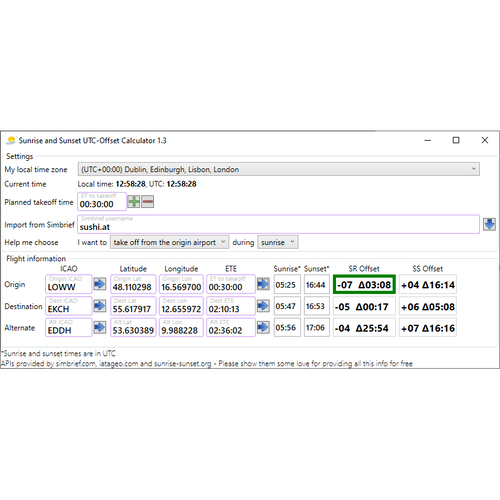Click the SS Offset column header
The height and width of the screenshot is (500, 500).
pos(428,269)
